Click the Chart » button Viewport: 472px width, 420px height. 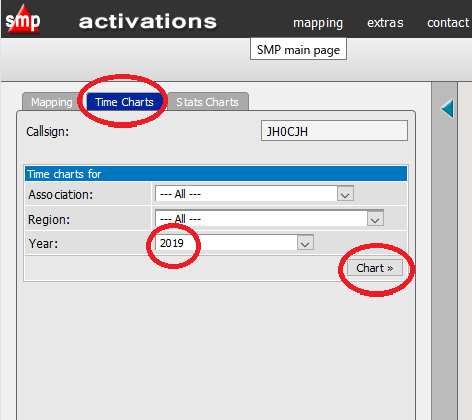(x=375, y=268)
